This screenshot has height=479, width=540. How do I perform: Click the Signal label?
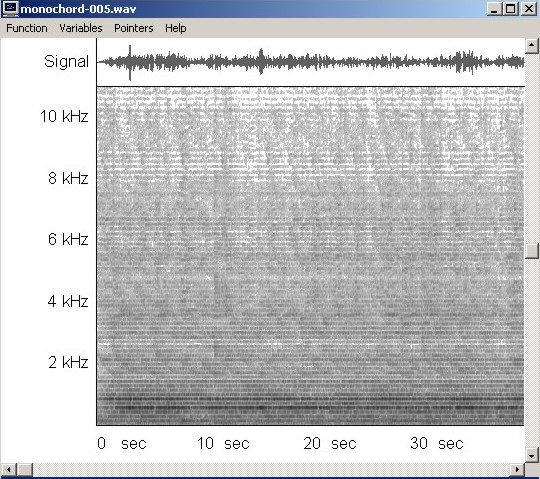[x=66, y=61]
